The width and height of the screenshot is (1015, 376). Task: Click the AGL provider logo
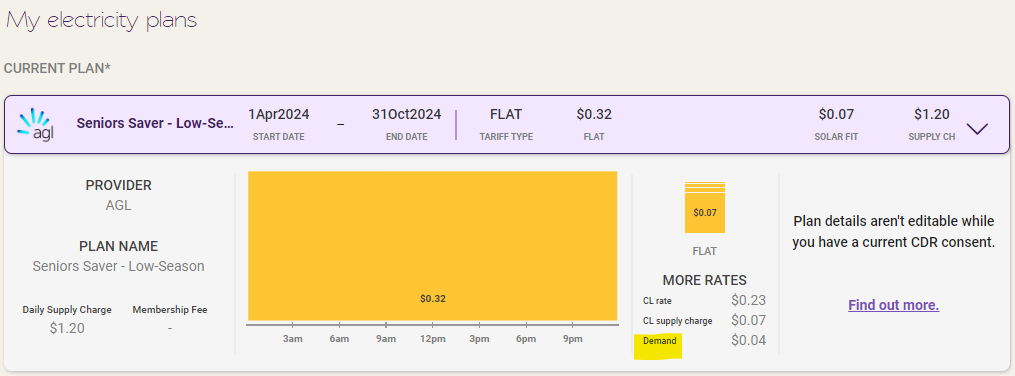[x=36, y=126]
